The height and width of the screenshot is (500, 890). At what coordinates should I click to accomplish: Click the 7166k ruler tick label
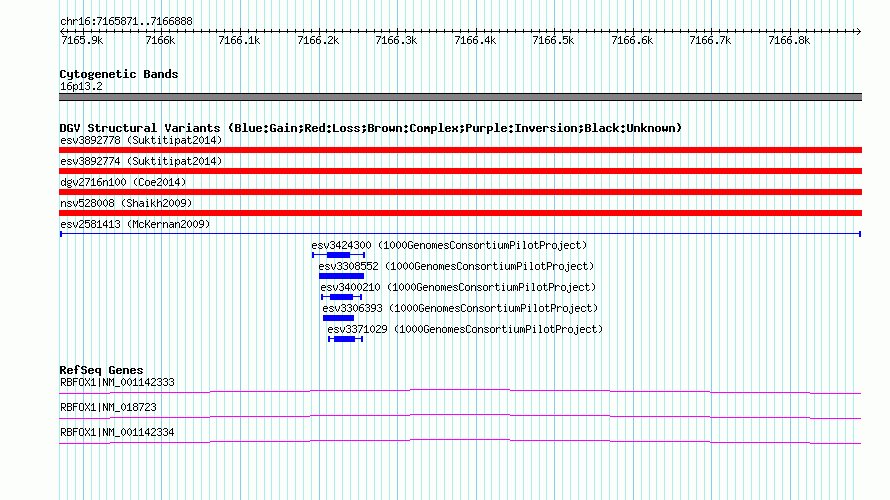point(161,40)
